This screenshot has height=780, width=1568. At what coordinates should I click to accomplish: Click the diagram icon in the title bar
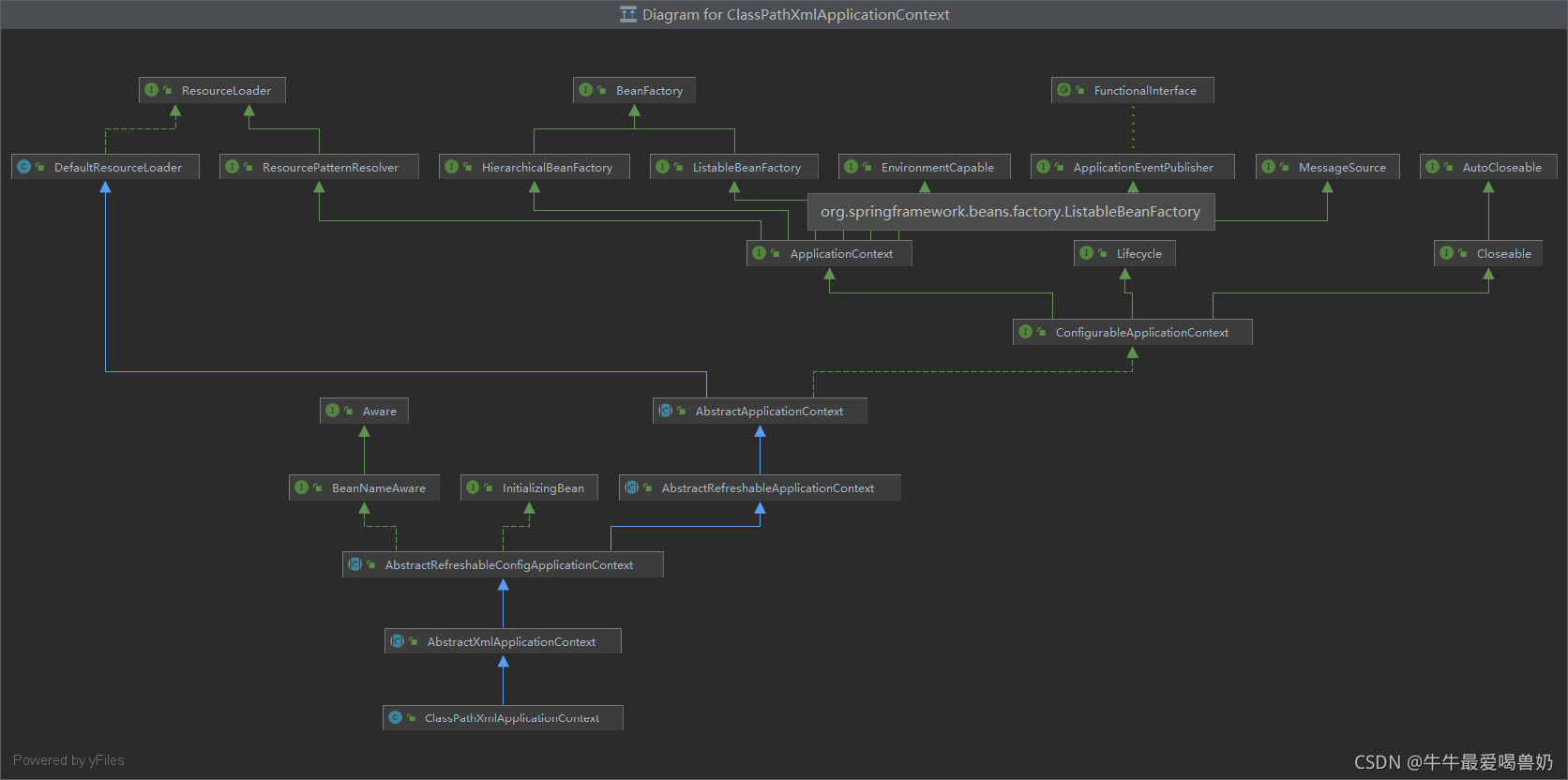click(628, 14)
